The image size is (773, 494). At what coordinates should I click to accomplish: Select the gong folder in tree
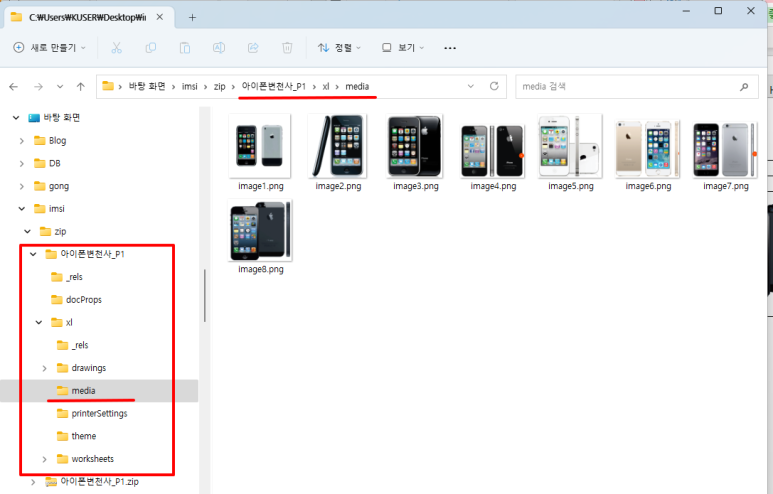tap(51, 186)
